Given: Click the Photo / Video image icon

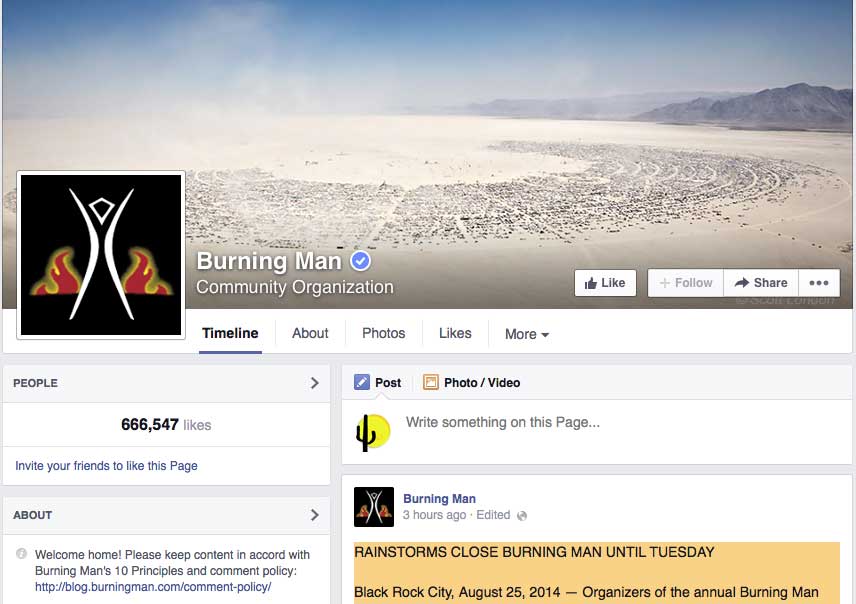Looking at the screenshot, I should [x=430, y=382].
